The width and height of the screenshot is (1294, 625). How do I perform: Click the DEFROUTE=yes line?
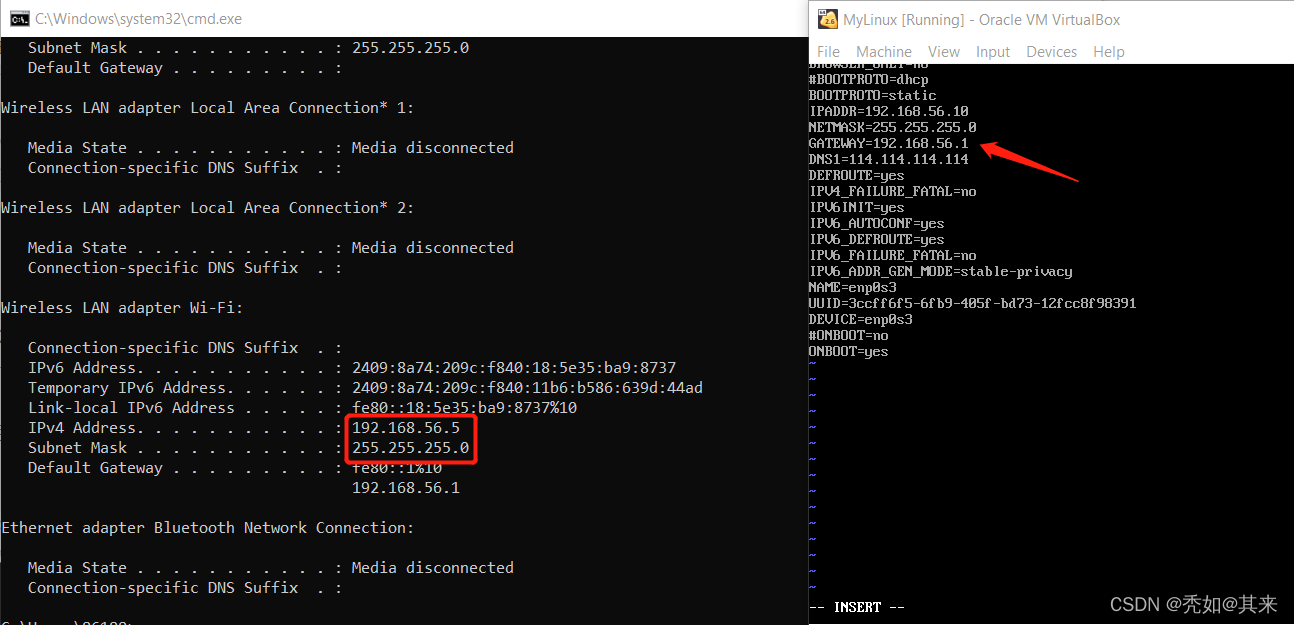point(856,175)
